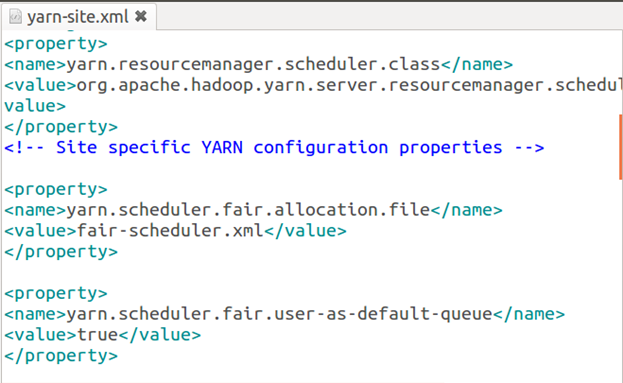
Task: Click the property tag above user-as-default-queue
Action: click(x=56, y=293)
